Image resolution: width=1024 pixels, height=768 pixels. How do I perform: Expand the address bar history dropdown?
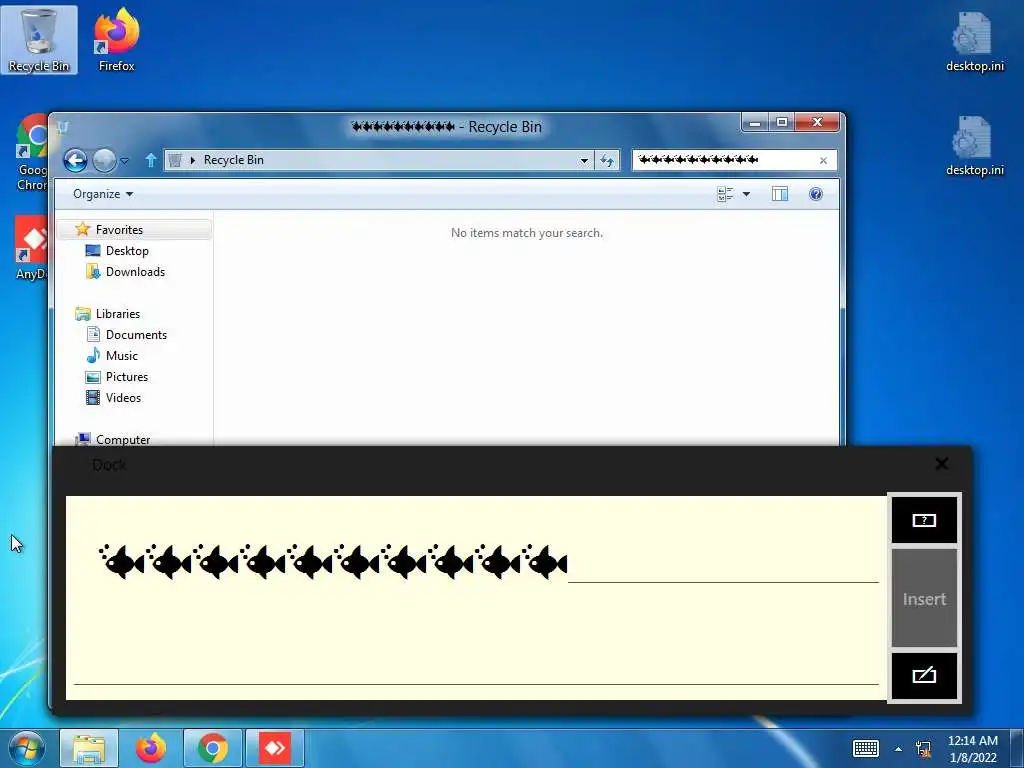click(x=584, y=161)
